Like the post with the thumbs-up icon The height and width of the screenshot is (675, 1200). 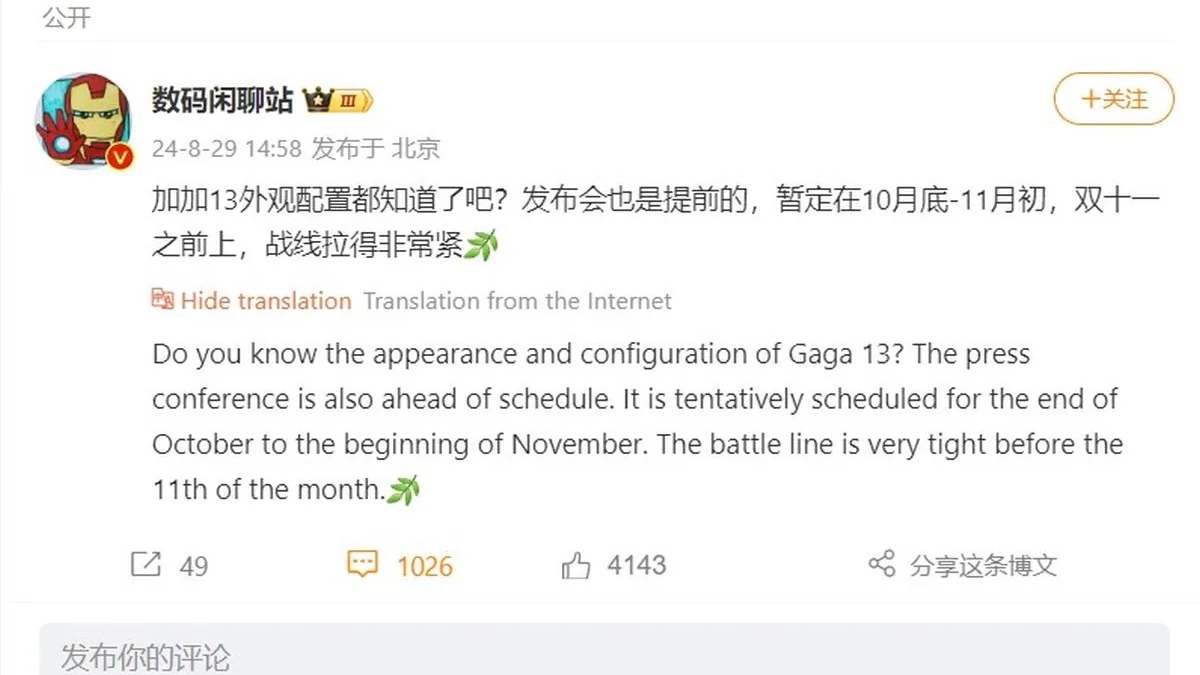(x=576, y=566)
